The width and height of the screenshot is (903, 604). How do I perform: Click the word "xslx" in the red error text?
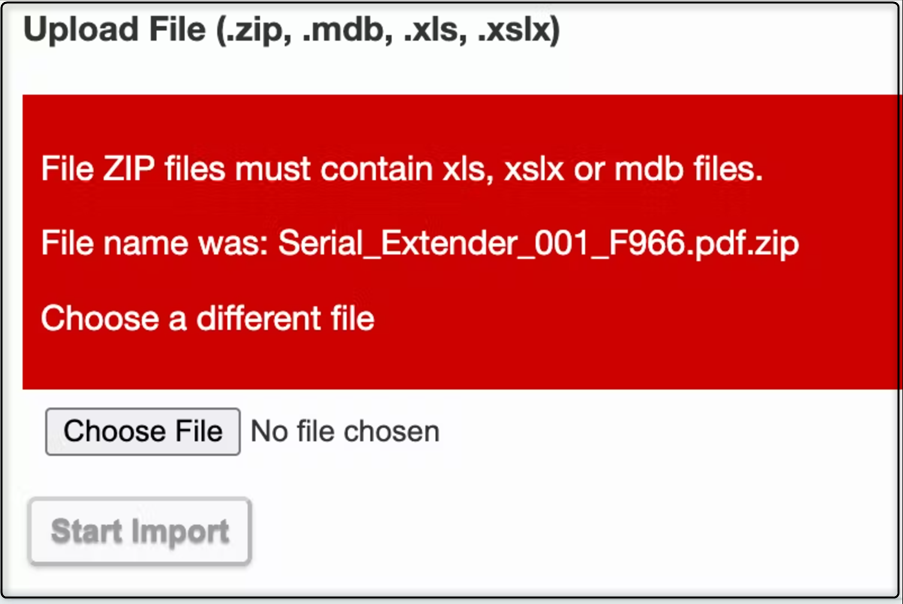click(x=533, y=169)
